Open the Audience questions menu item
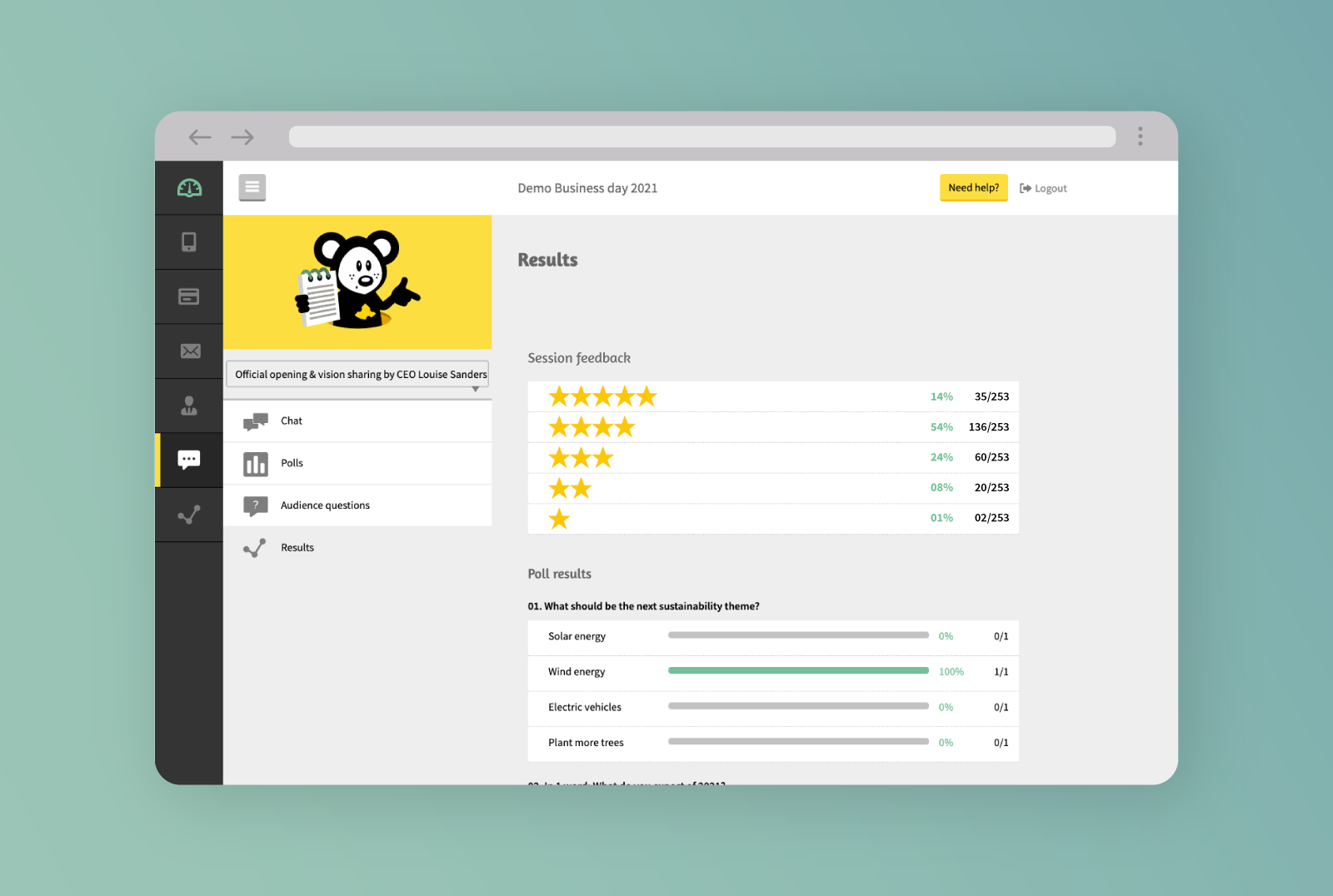Viewport: 1333px width, 896px height. (x=357, y=505)
